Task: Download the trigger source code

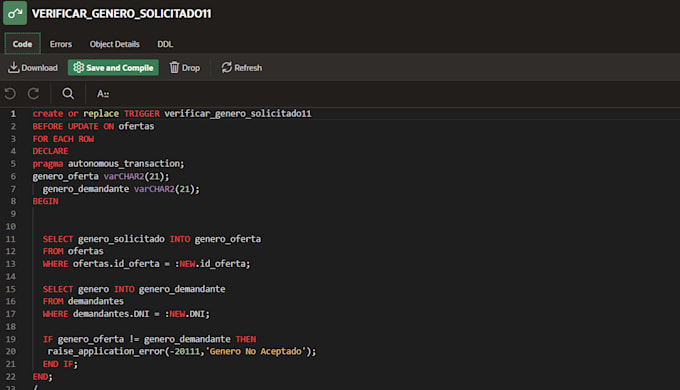Action: click(33, 68)
